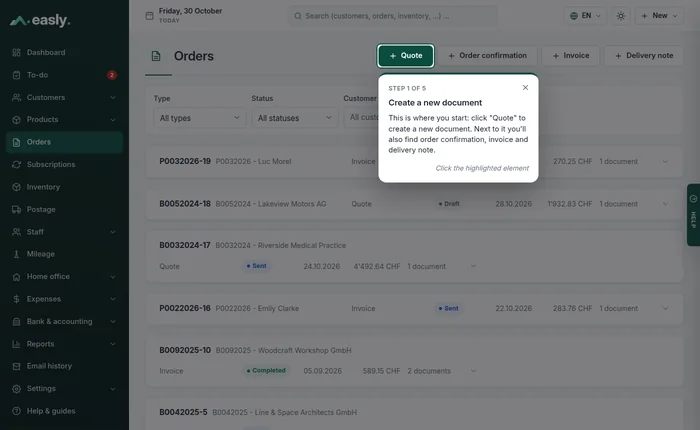700x430 pixels.
Task: Expand order P0022026-16 row chevron
Action: coord(665,309)
